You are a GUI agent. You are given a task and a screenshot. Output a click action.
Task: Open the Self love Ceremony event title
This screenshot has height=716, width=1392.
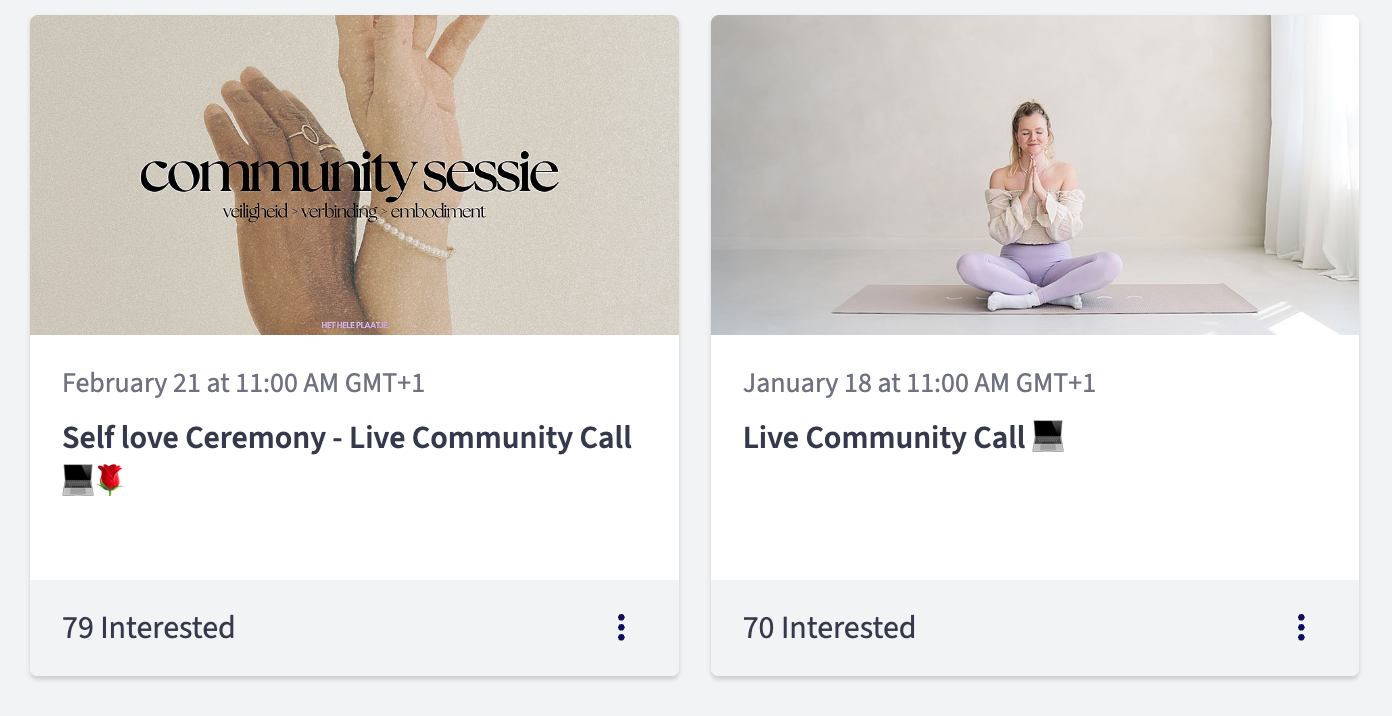tap(347, 438)
